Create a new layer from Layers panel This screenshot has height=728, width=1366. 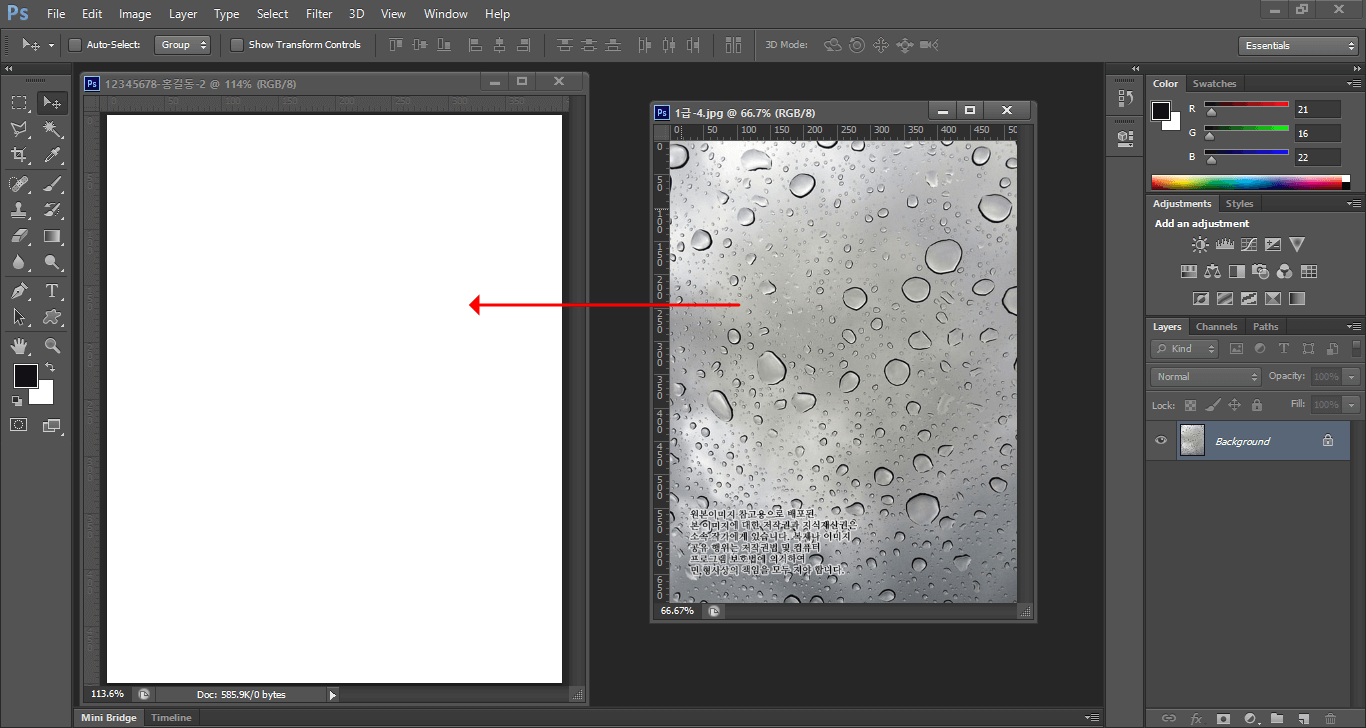[1303, 718]
